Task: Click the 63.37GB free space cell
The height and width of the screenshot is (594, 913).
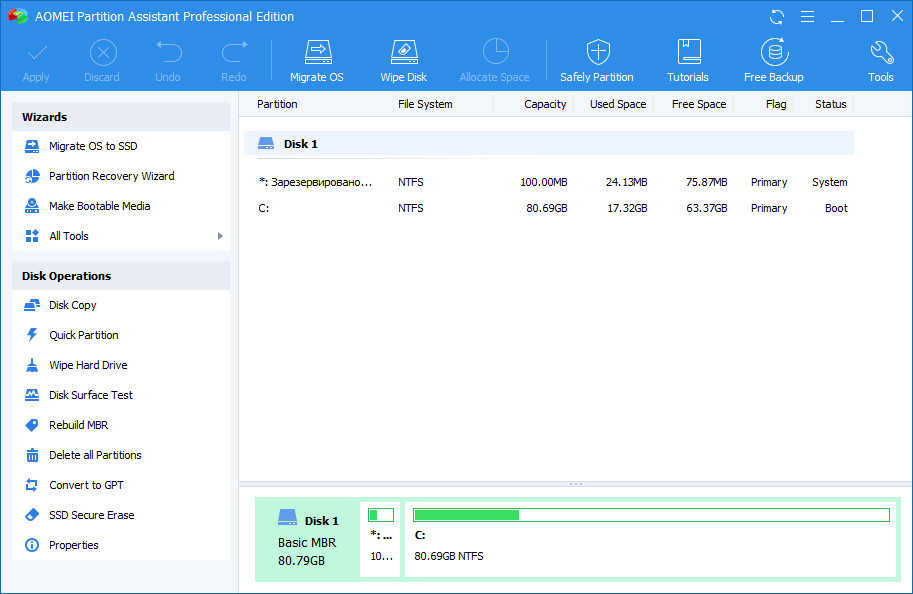Action: pos(707,208)
